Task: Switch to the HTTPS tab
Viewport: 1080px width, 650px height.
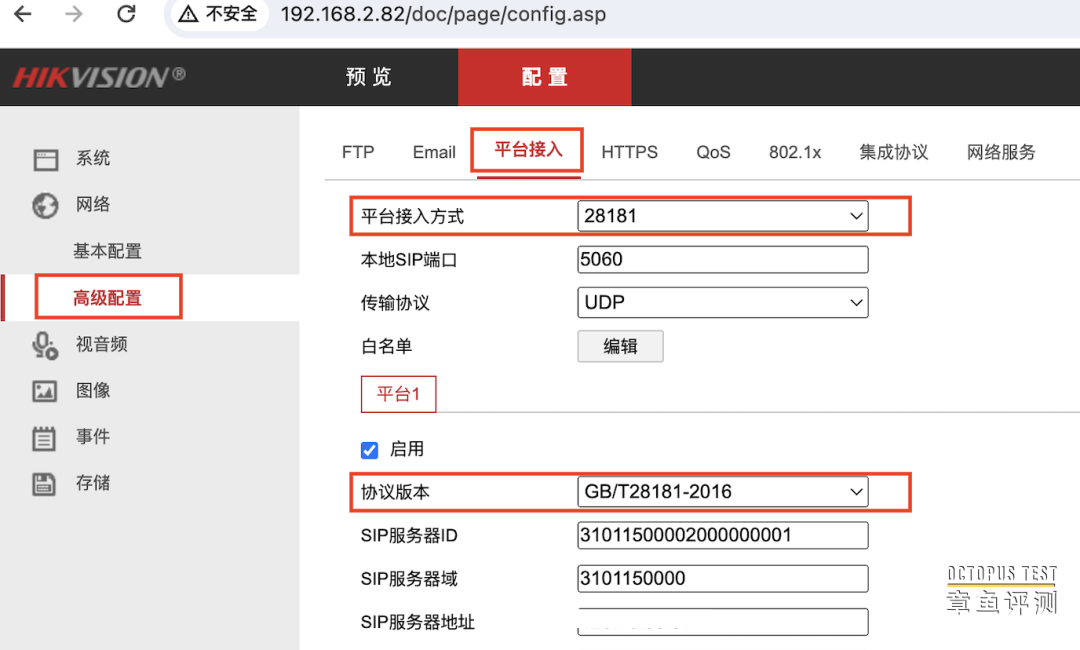Action: [629, 152]
